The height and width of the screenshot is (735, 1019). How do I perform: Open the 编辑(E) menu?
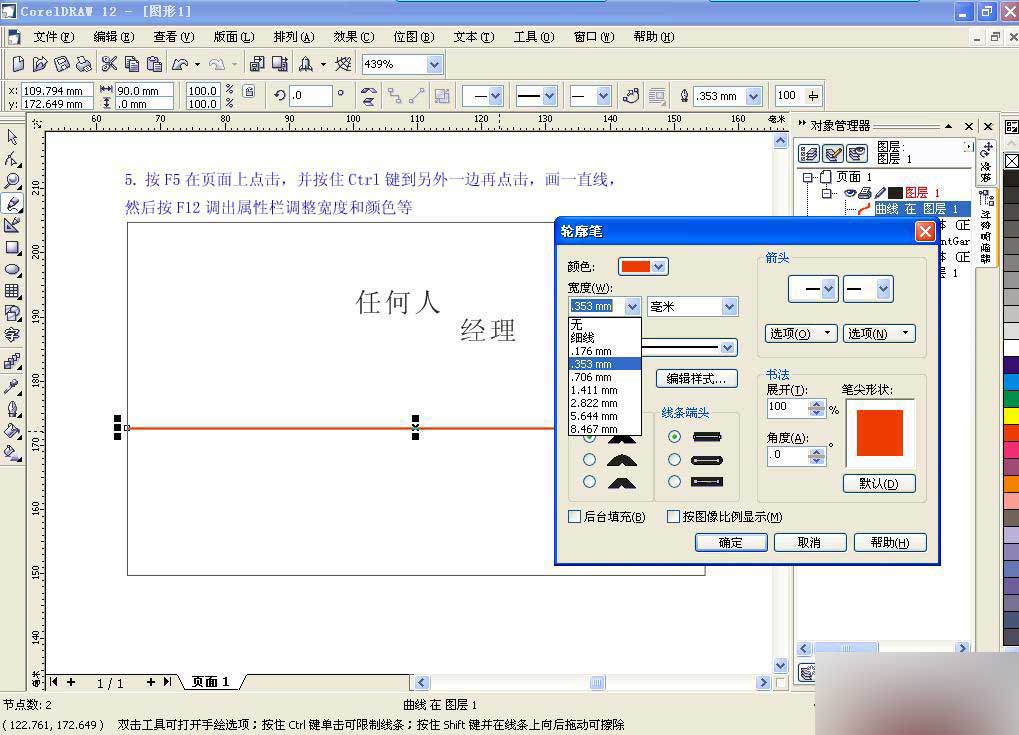(x=114, y=37)
